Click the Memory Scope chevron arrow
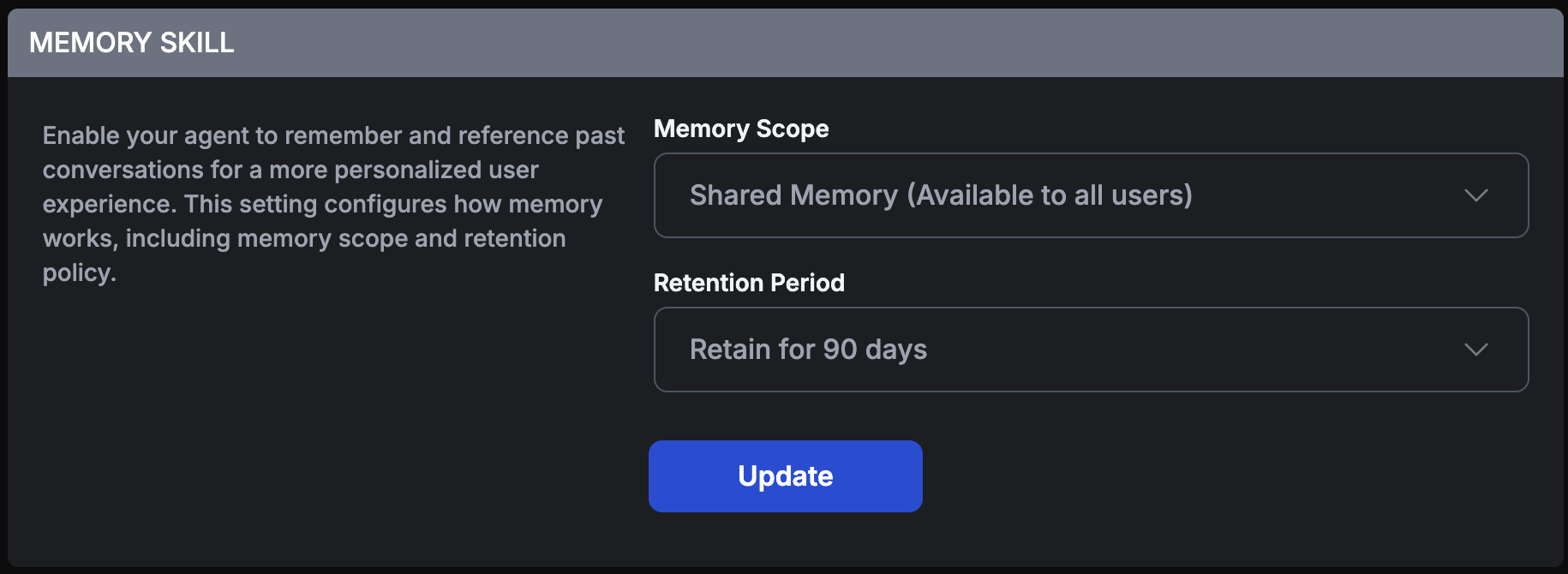1568x574 pixels. (1475, 195)
